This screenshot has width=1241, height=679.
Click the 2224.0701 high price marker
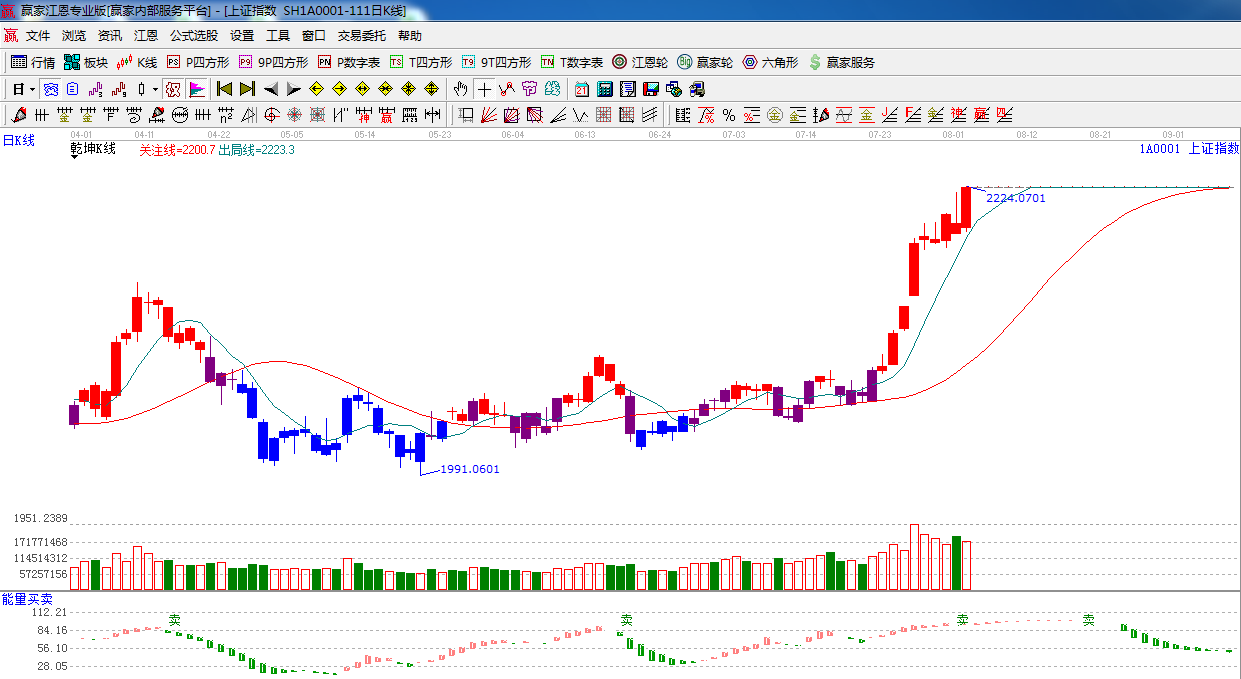tap(1015, 198)
